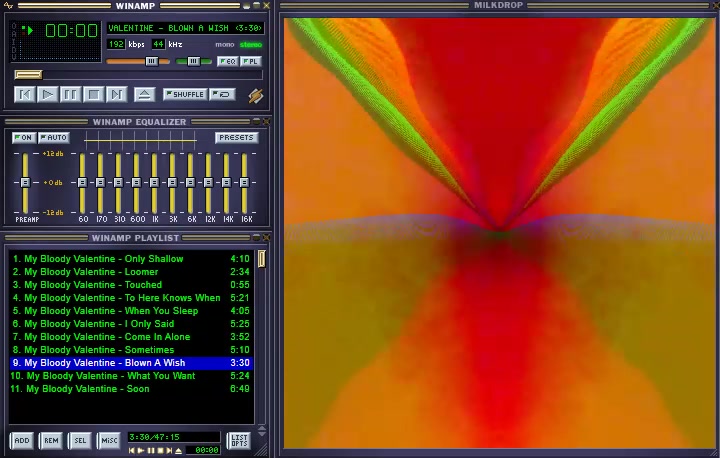Screen dimensions: 720x458
Task: Select playlist track To Here Knows When
Action: coord(131,298)
